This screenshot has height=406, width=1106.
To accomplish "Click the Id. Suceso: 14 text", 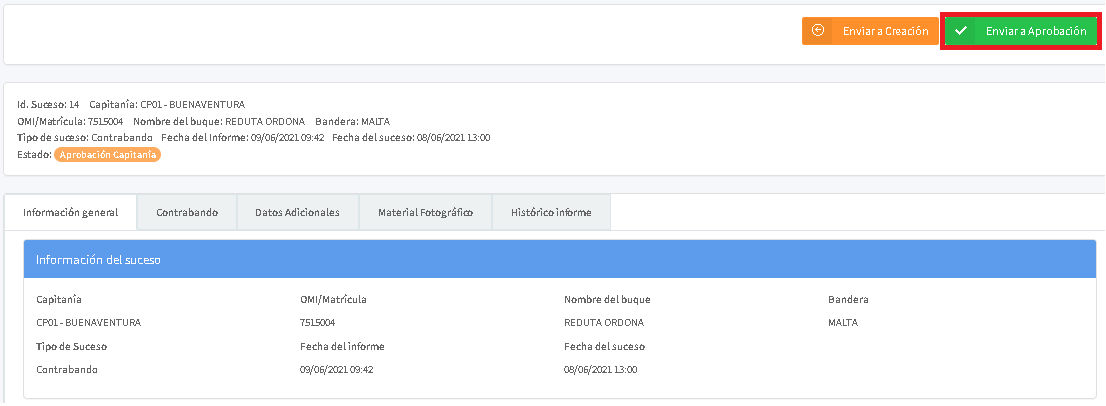I will (x=48, y=104).
